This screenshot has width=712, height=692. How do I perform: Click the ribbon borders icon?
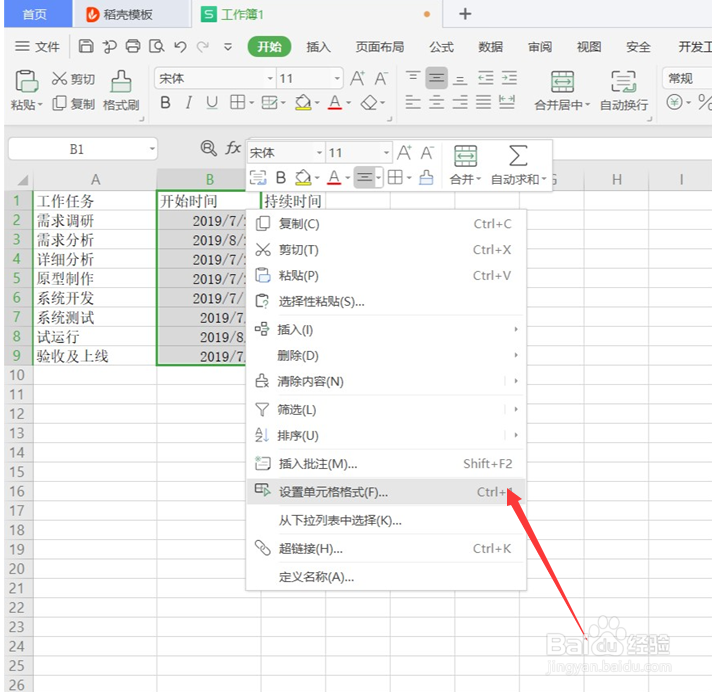[237, 103]
